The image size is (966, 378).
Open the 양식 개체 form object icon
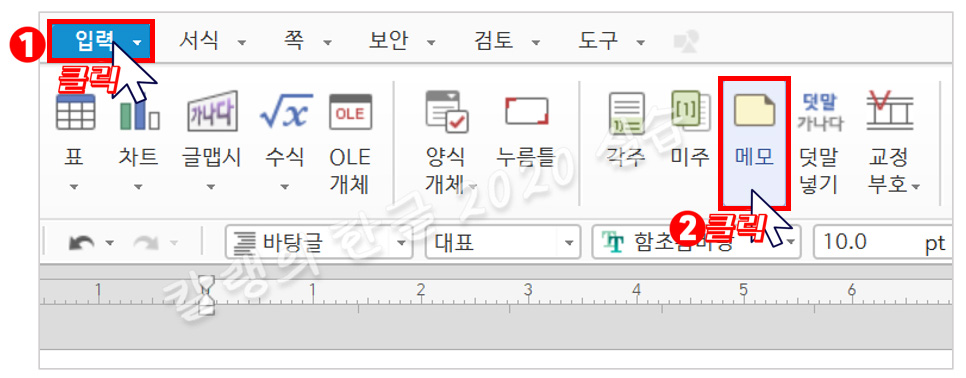click(x=447, y=112)
